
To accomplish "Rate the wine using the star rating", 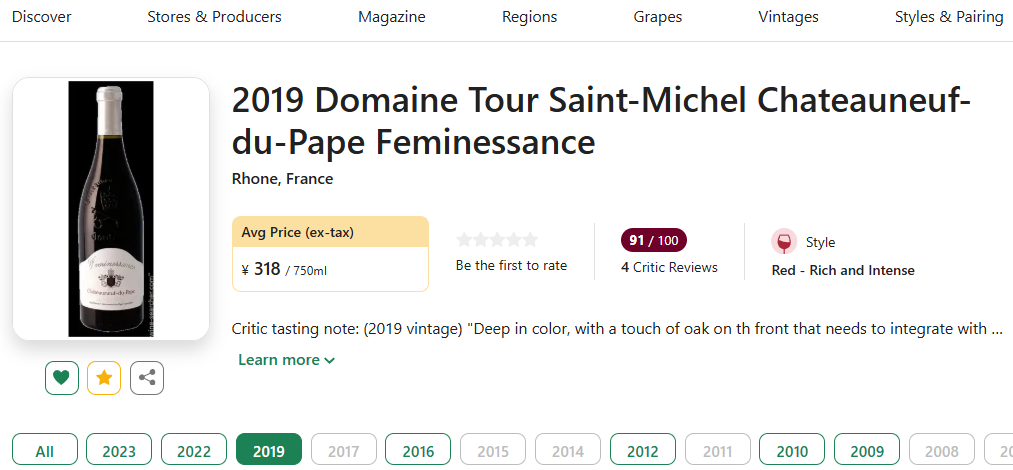I will [x=497, y=240].
